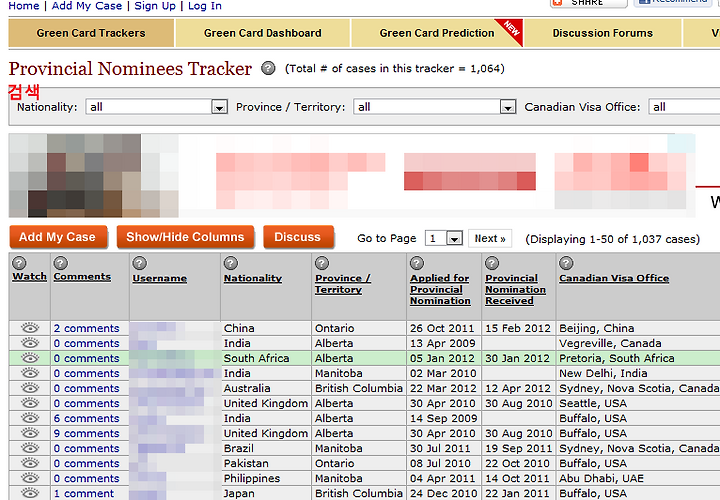This screenshot has height=500, width=720.
Task: Click the '24 Dec 2010' date cell
Action: pyautogui.click(x=444, y=494)
